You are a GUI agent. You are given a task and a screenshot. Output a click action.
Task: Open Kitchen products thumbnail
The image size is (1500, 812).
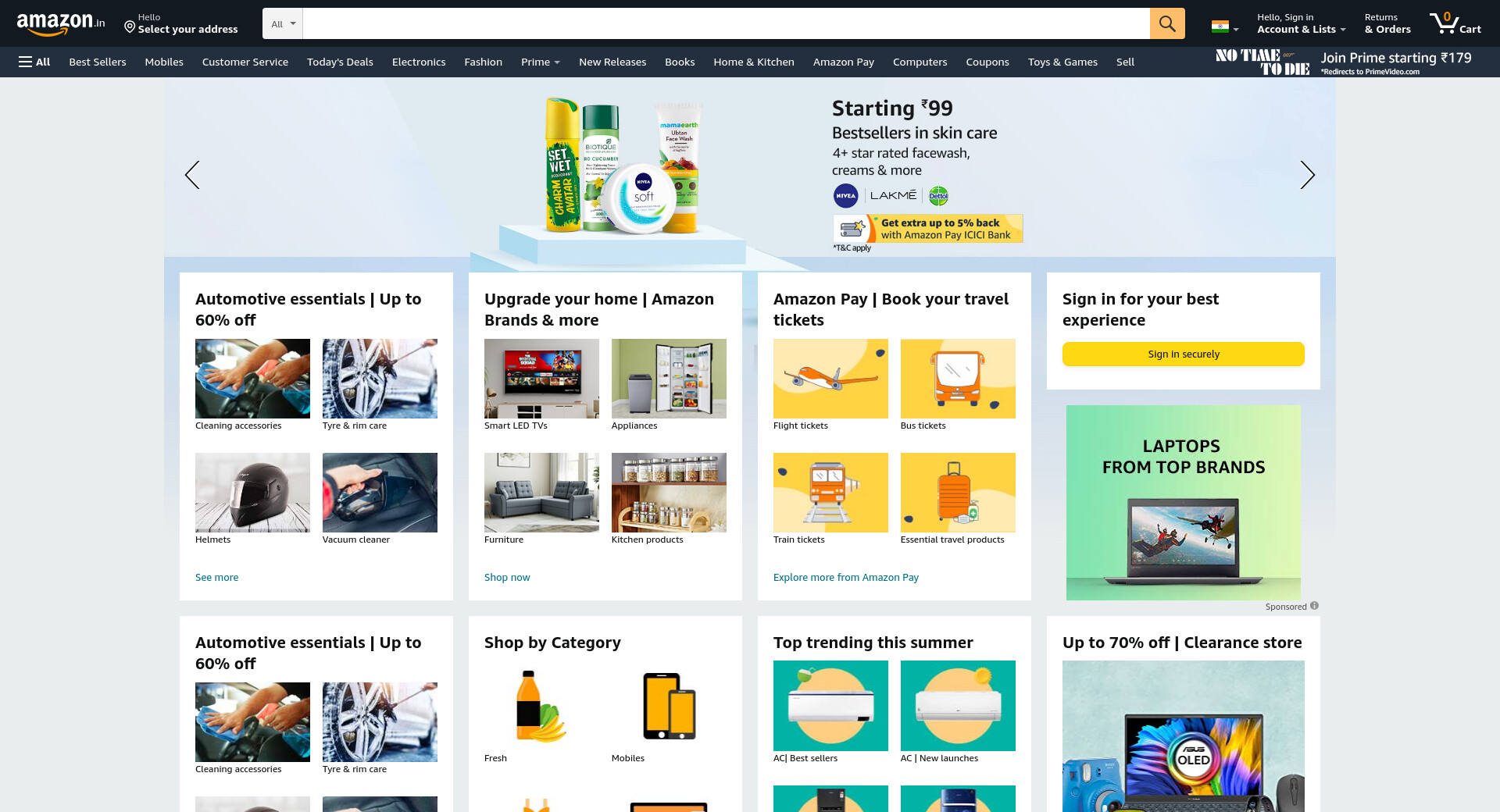pyautogui.click(x=669, y=493)
